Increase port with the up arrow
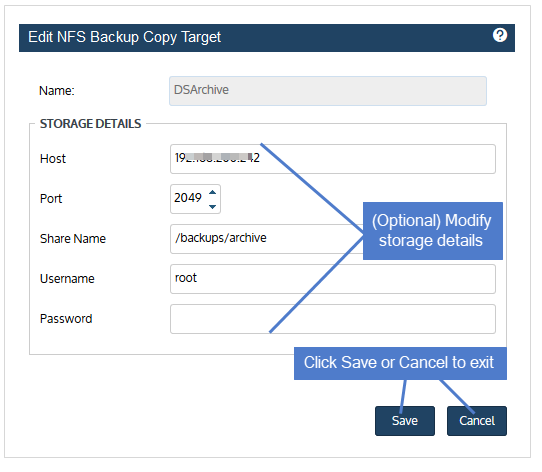Viewport: 542px width, 472px height. 212,192
